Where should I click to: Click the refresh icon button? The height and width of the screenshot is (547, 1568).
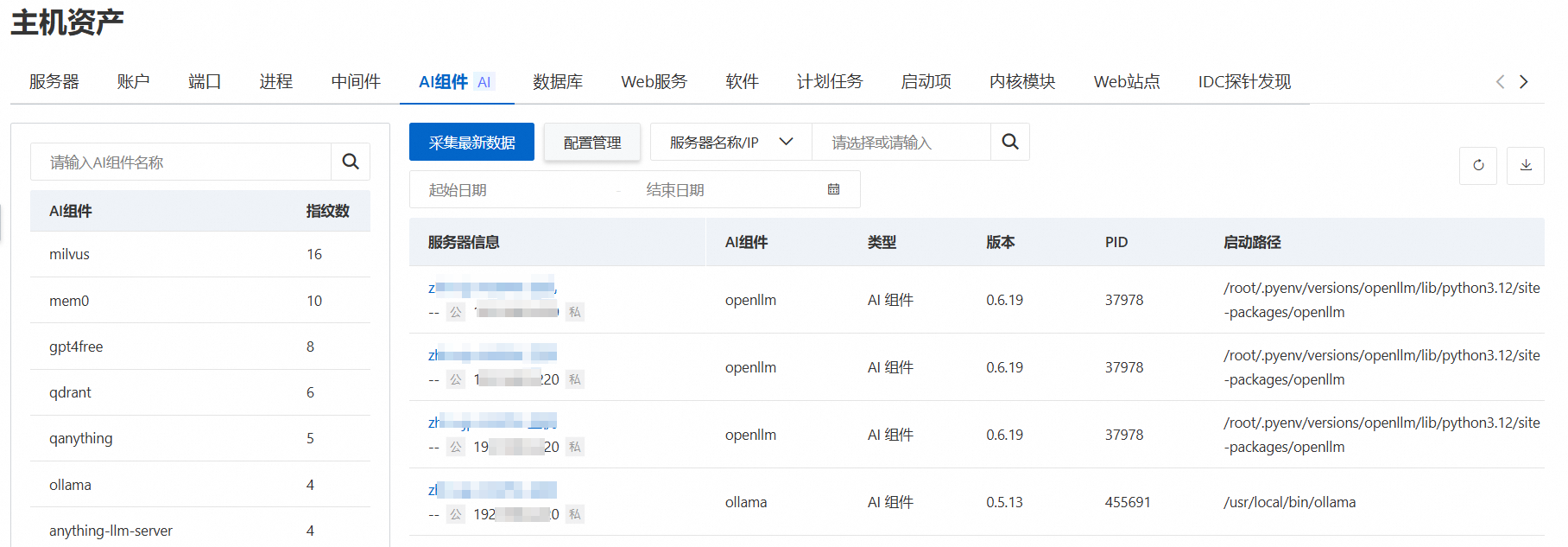tap(1478, 165)
